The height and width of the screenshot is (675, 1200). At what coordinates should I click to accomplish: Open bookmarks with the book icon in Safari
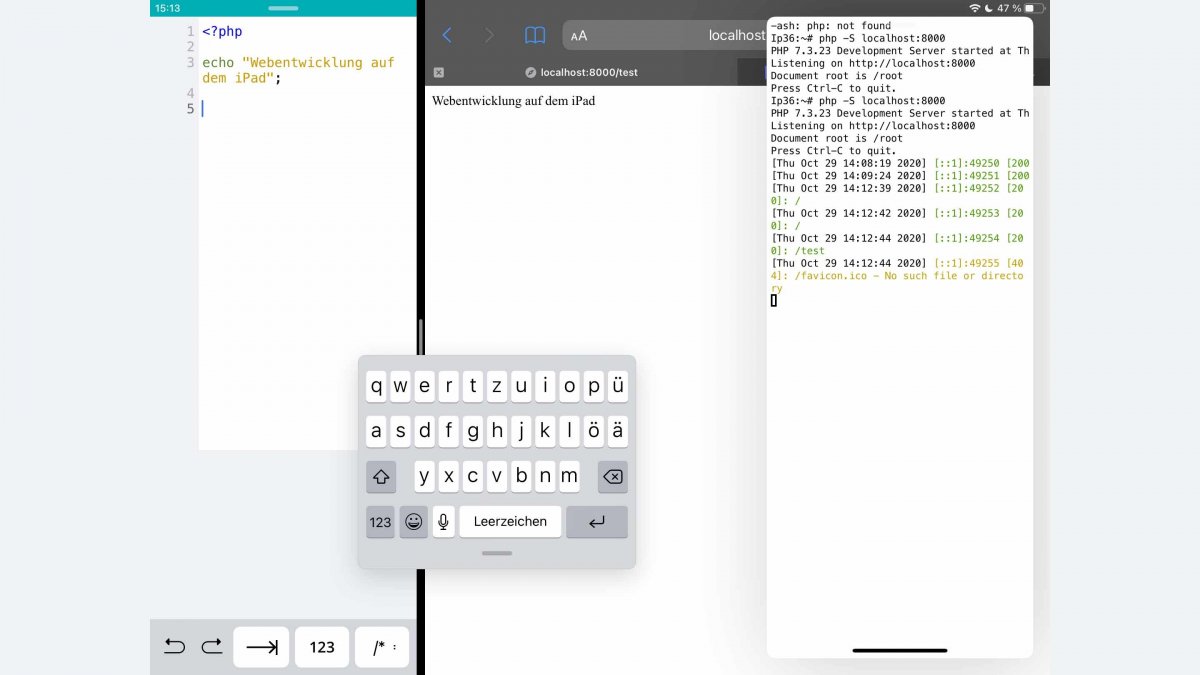[535, 35]
